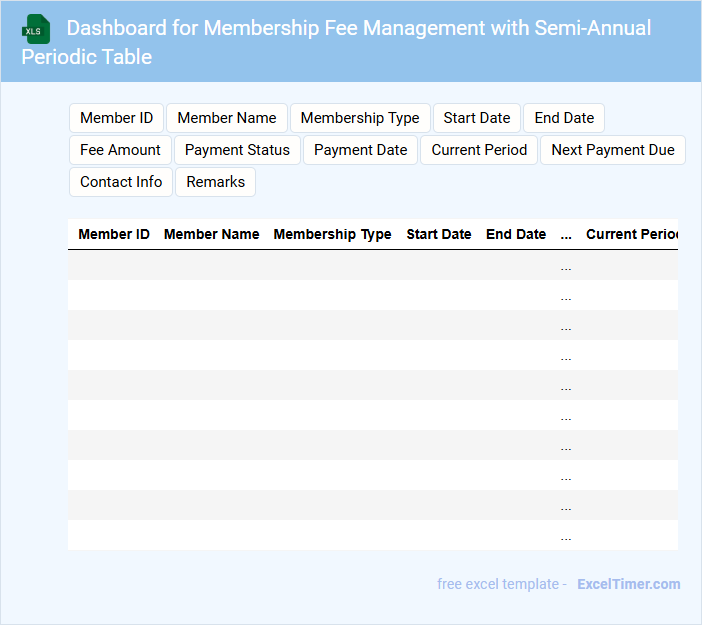The image size is (702, 625).
Task: Click the Current Period column header
Action: 630,234
